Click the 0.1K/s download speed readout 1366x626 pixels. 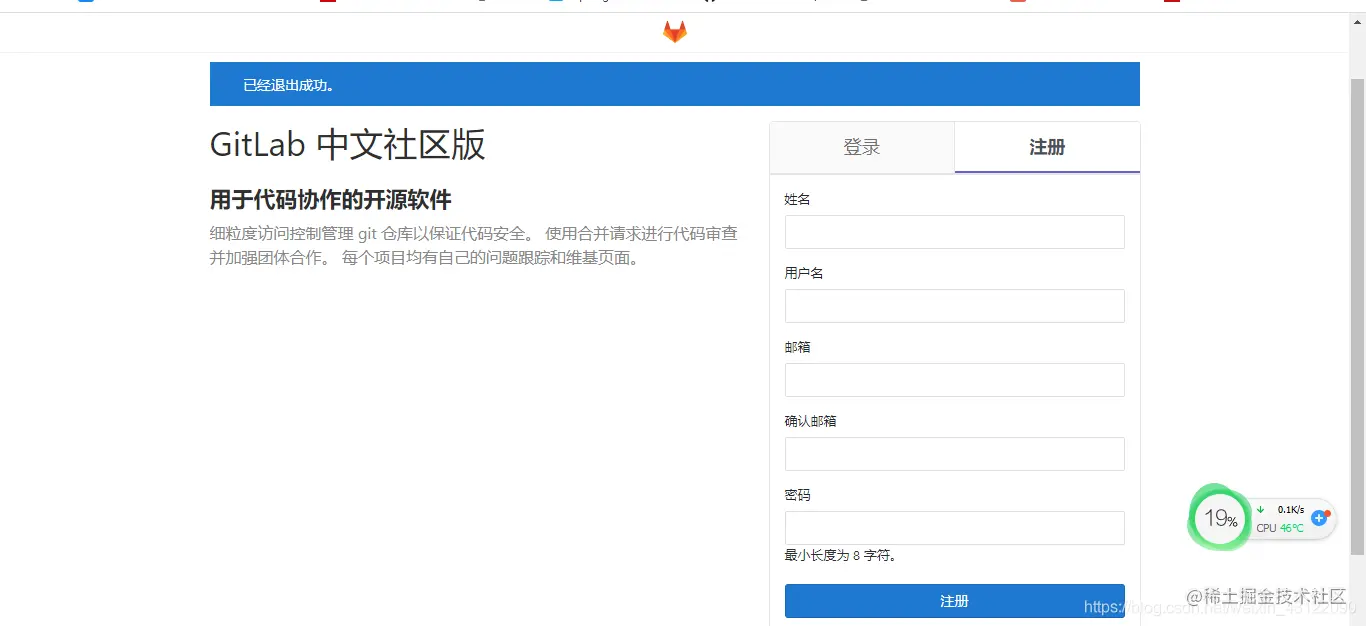(1290, 509)
